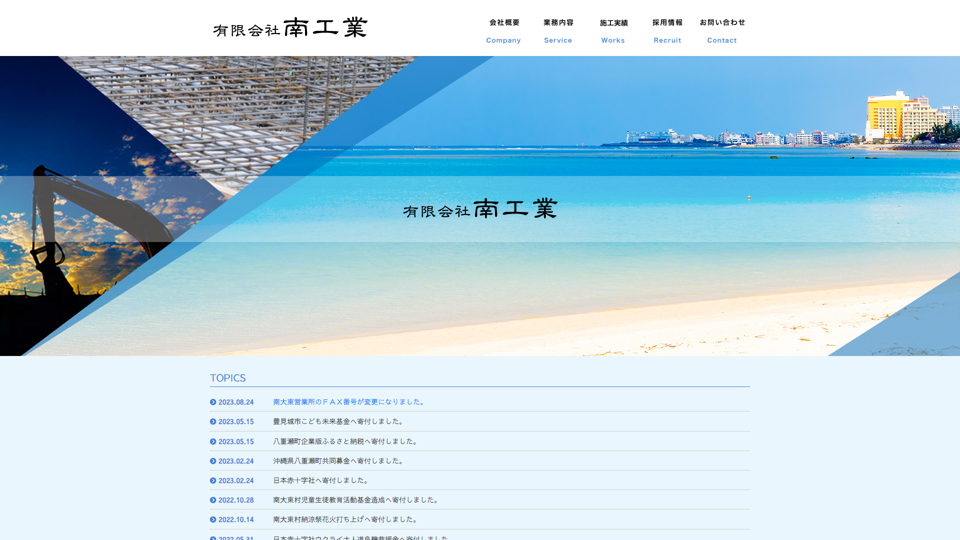Viewport: 960px width, 540px height.
Task: Select the 南大東村納涼祭花火 topic entry
Action: pyautogui.click(x=345, y=520)
